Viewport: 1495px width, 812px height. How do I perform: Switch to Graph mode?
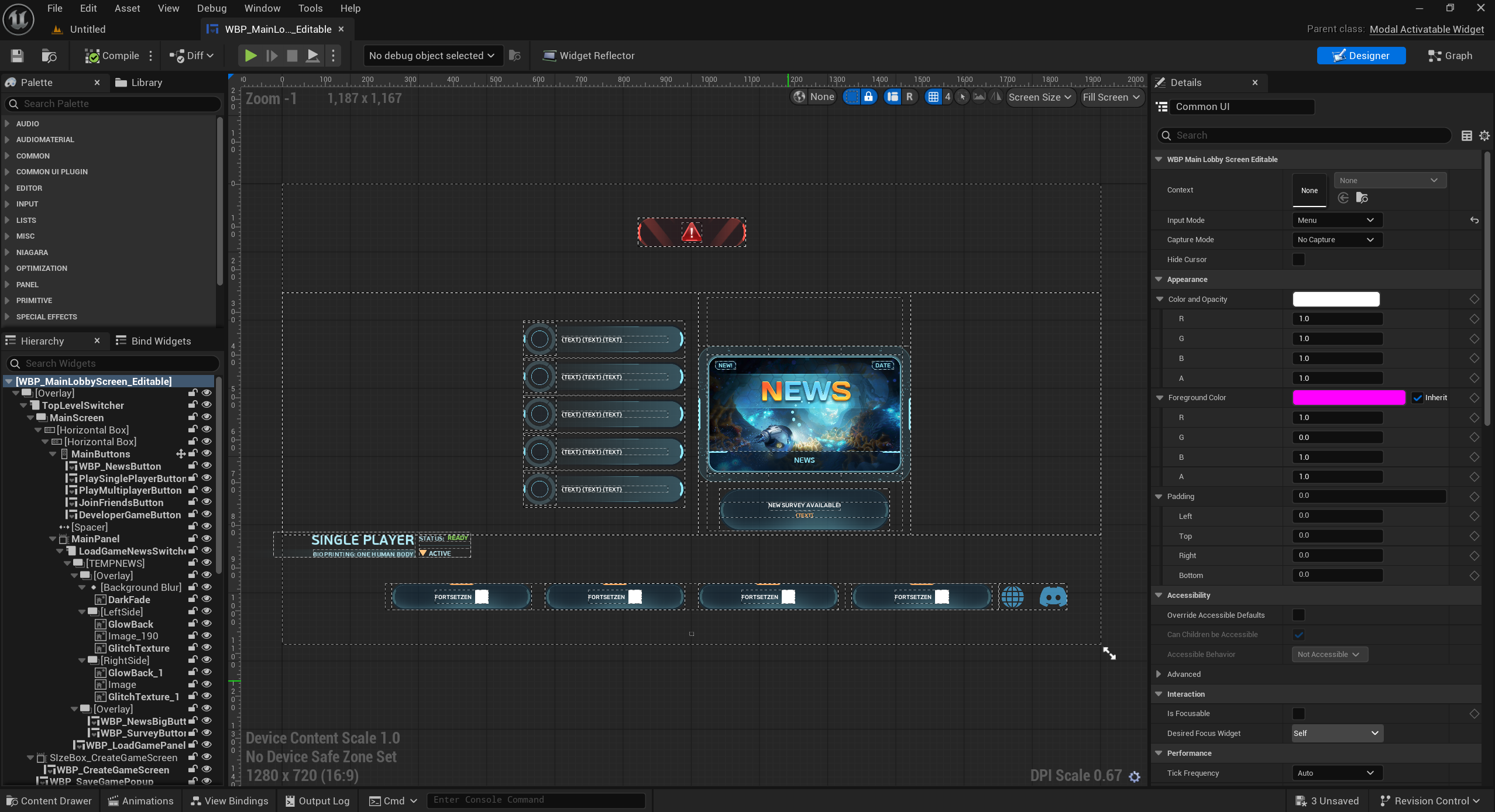tap(1450, 56)
